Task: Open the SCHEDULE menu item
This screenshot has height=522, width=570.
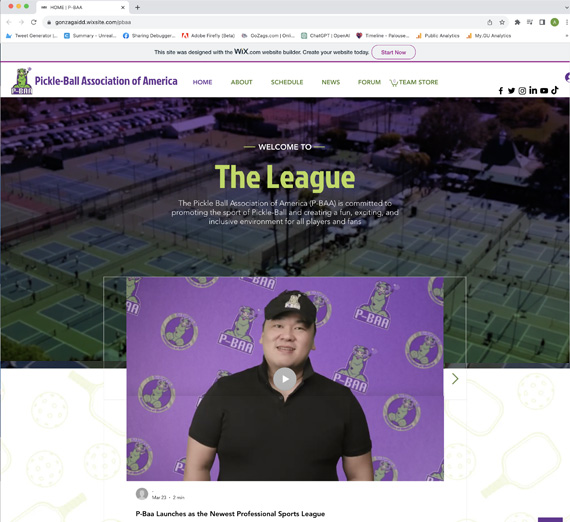Action: 287,82
